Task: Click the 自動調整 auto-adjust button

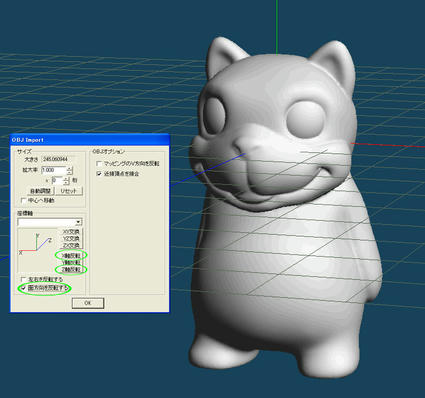Action: pos(40,191)
